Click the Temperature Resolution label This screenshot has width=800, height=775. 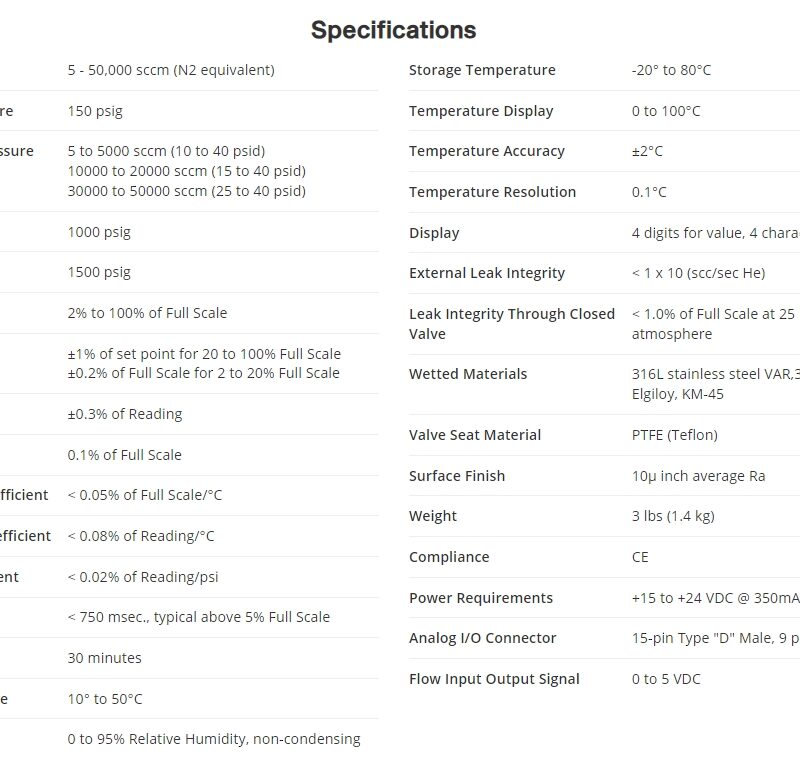[492, 192]
